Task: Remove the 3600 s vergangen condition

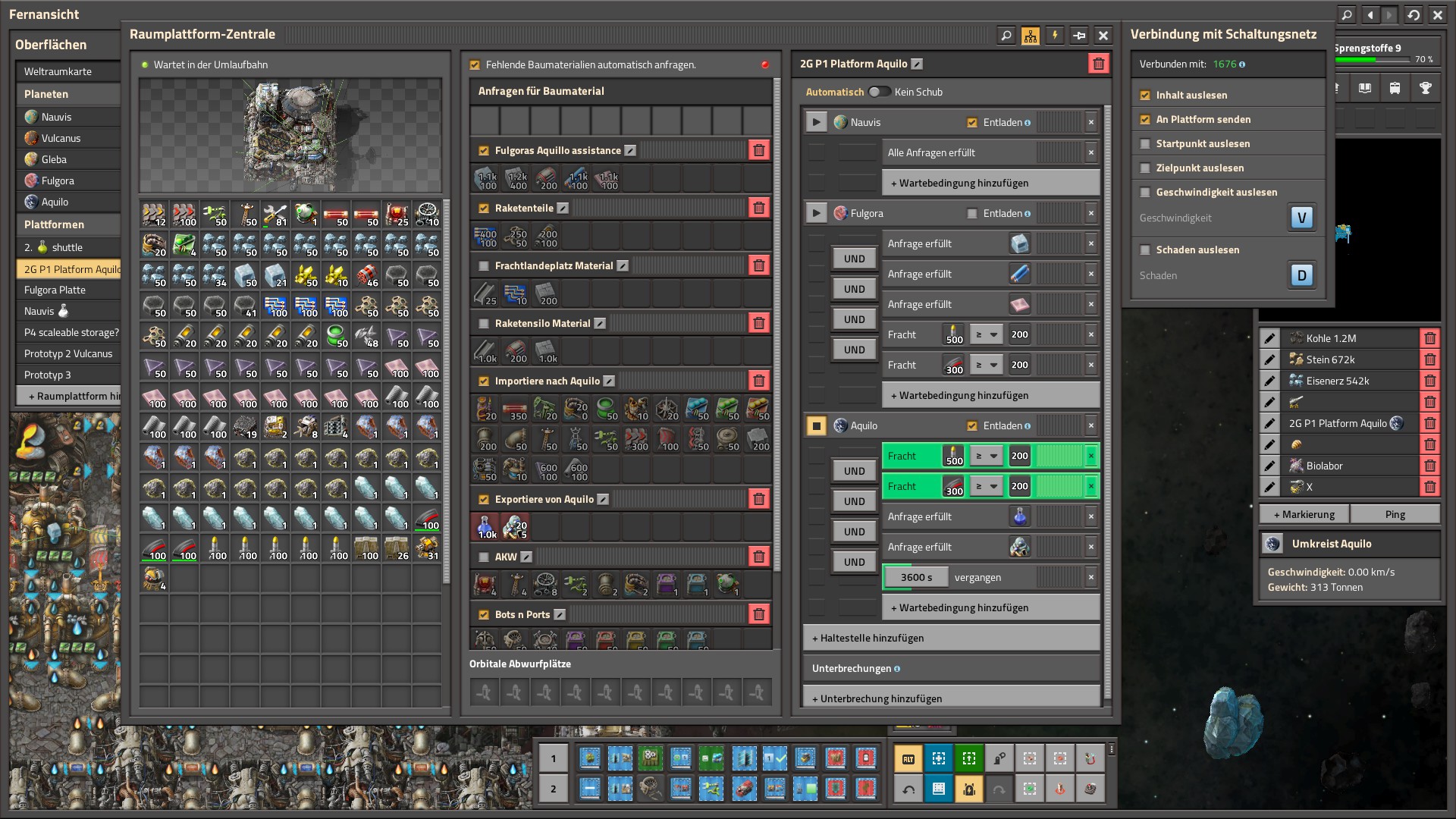Action: (x=1090, y=577)
